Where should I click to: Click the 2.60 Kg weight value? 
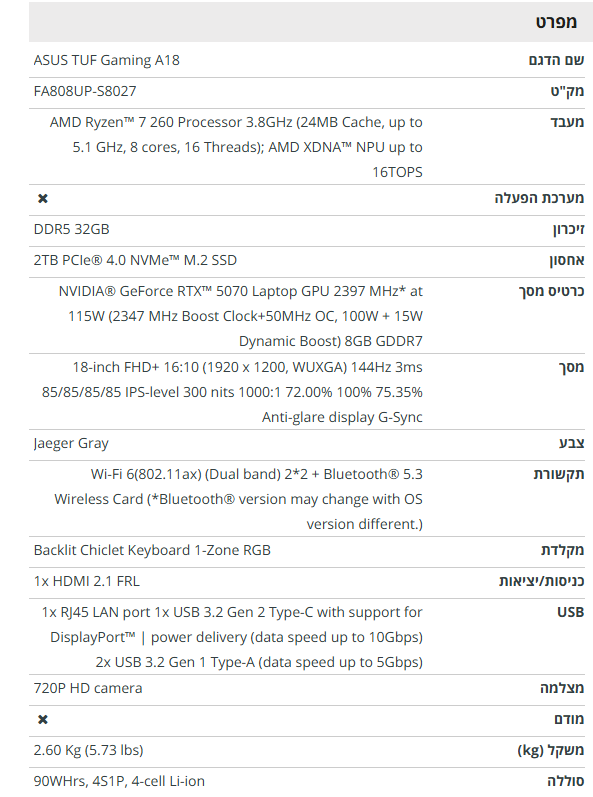click(88, 751)
